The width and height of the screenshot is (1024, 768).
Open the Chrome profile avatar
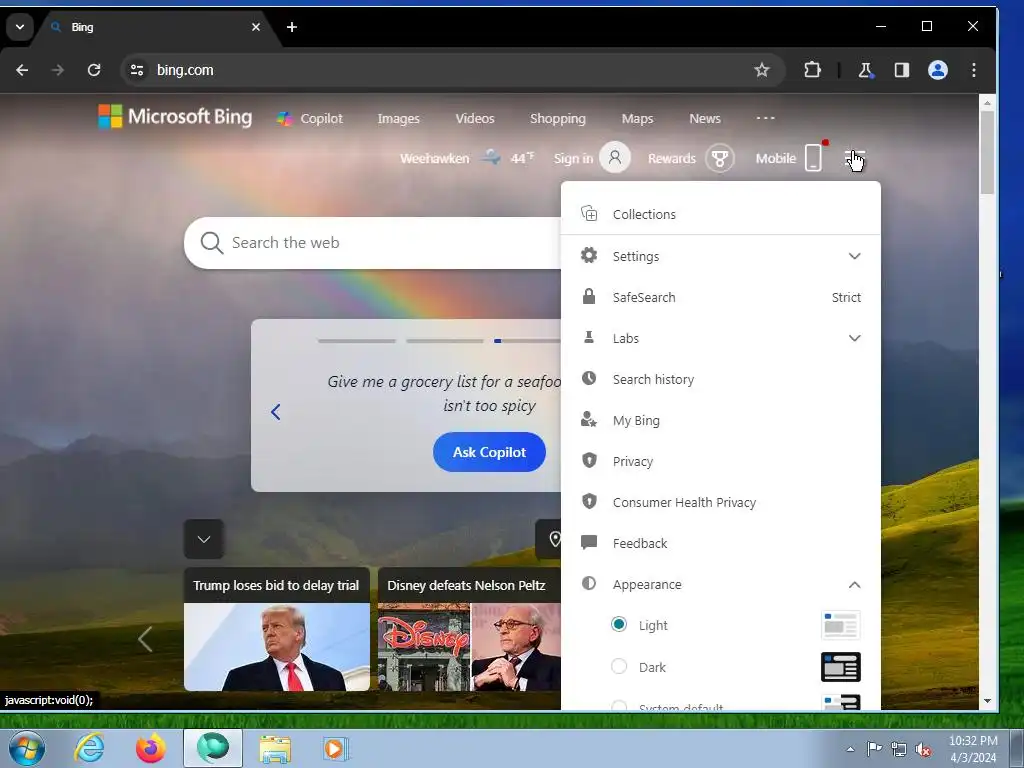pos(938,70)
